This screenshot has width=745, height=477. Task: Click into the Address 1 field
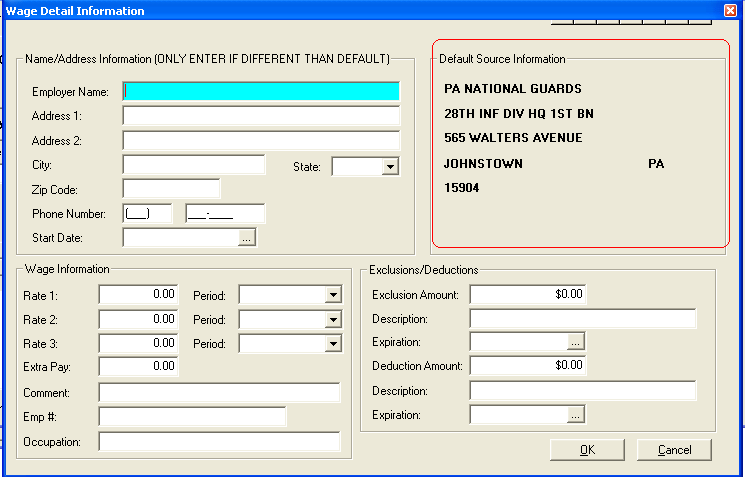pos(260,116)
